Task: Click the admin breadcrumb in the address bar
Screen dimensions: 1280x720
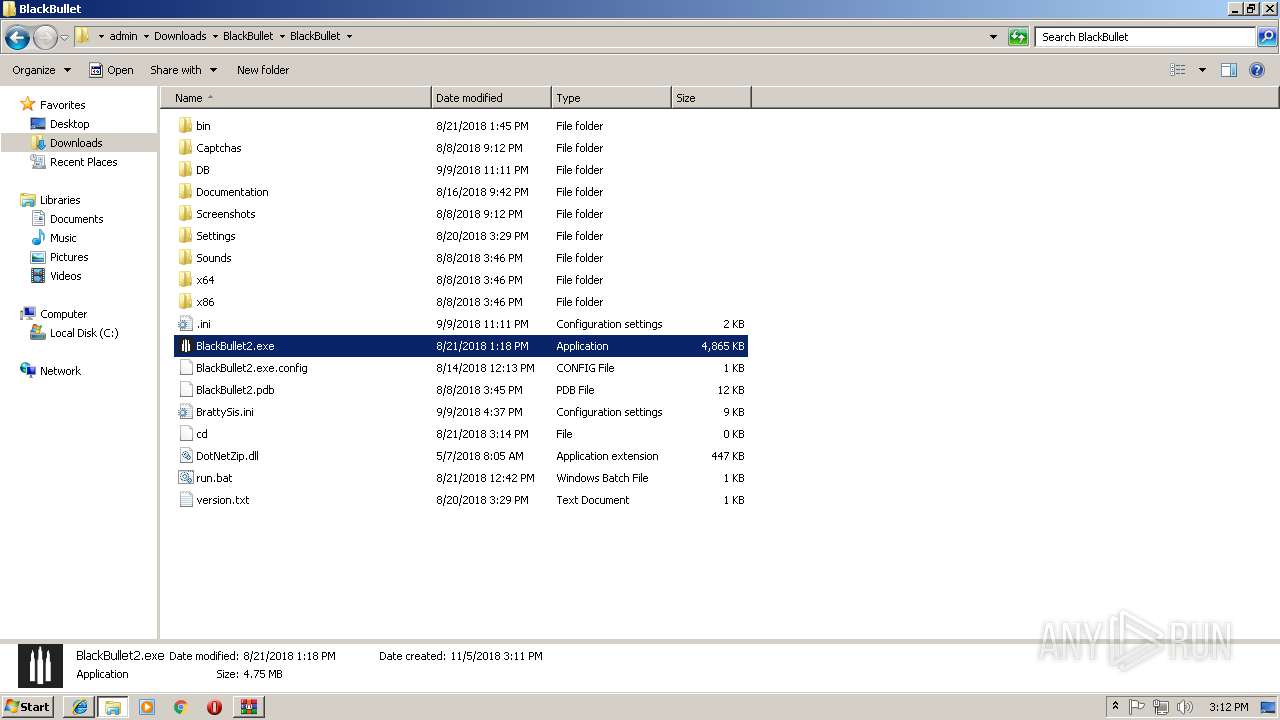Action: 123,36
